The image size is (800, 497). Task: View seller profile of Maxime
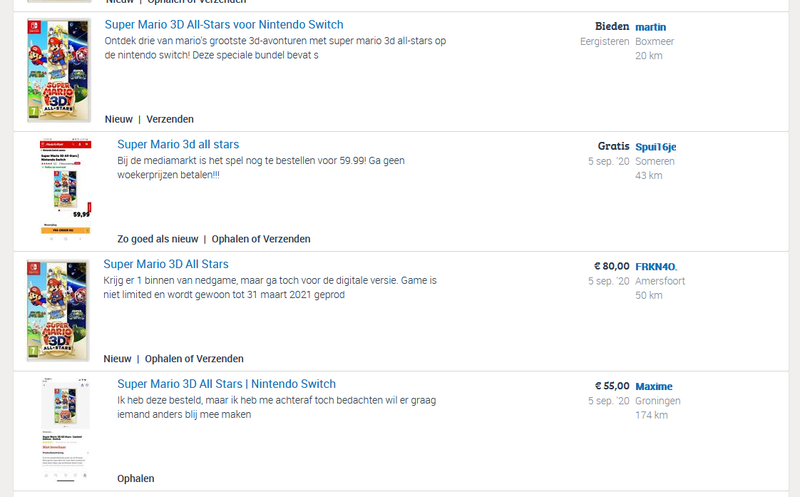tap(654, 387)
